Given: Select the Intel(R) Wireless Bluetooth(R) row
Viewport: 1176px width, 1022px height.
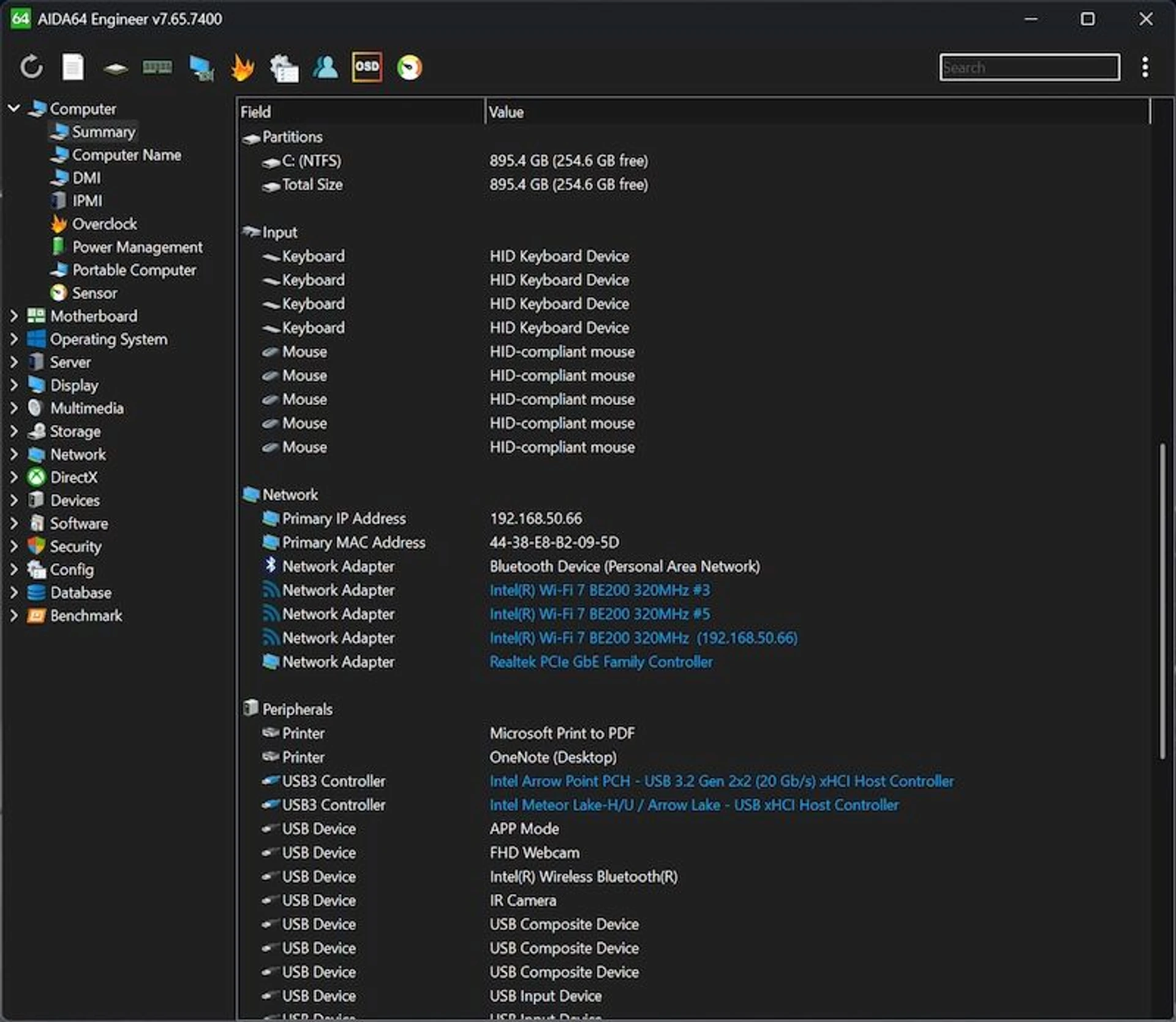Looking at the screenshot, I should click(x=693, y=877).
